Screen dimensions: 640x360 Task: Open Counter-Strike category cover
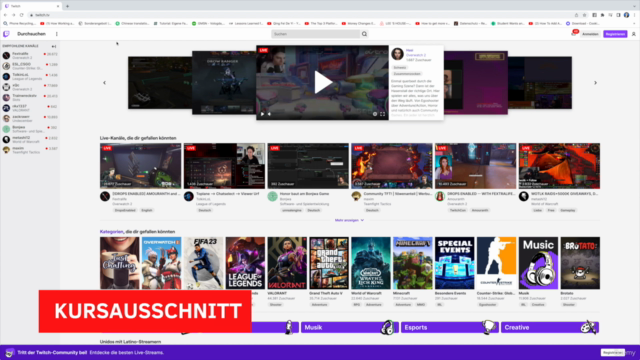pos(496,263)
